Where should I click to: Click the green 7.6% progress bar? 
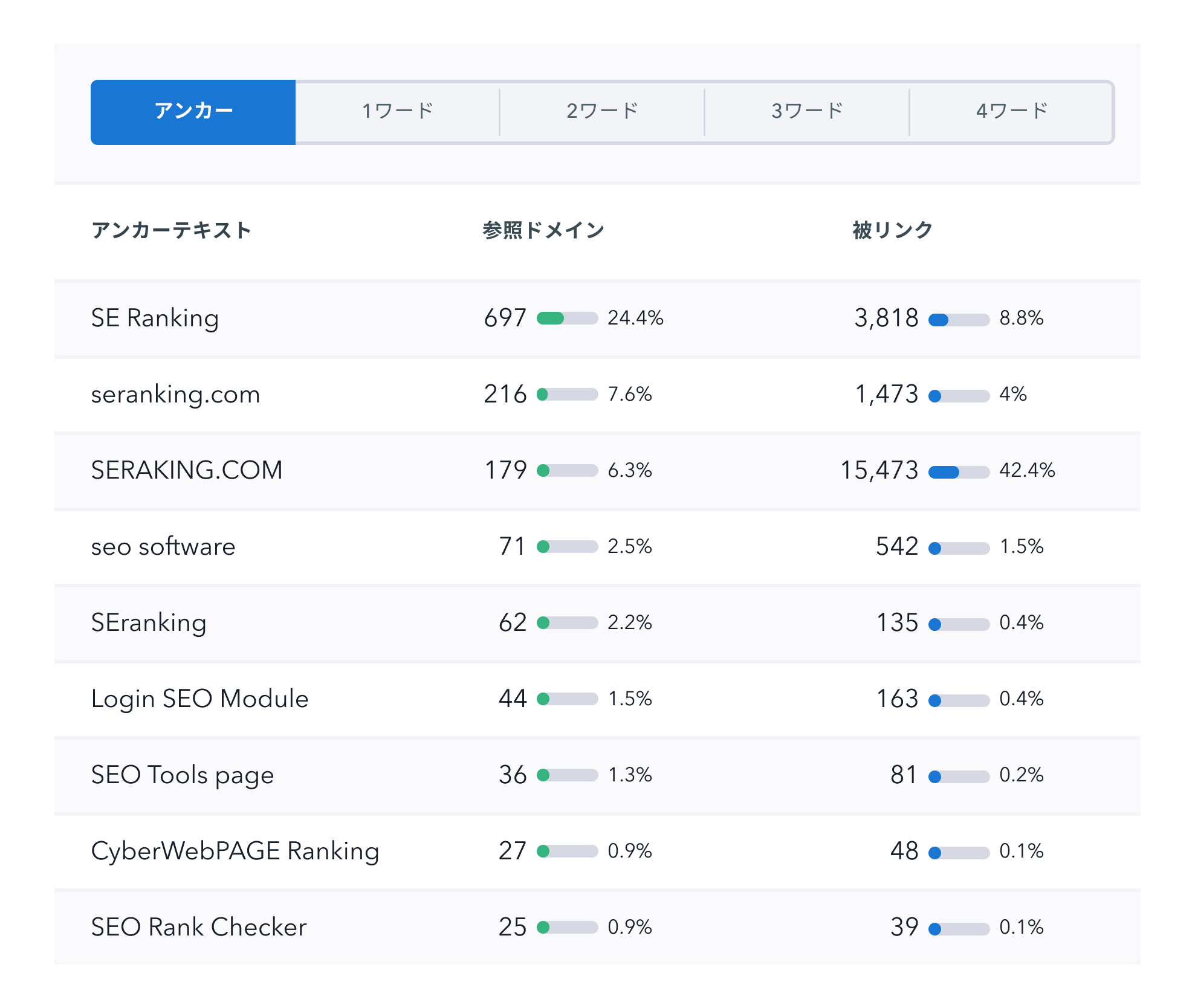(x=567, y=395)
